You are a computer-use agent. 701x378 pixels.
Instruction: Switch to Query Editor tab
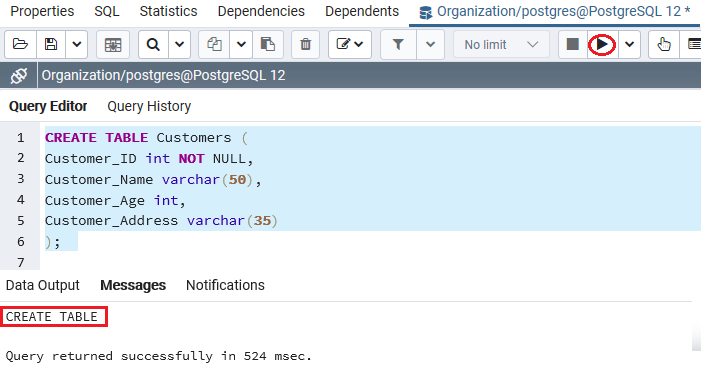(48, 106)
